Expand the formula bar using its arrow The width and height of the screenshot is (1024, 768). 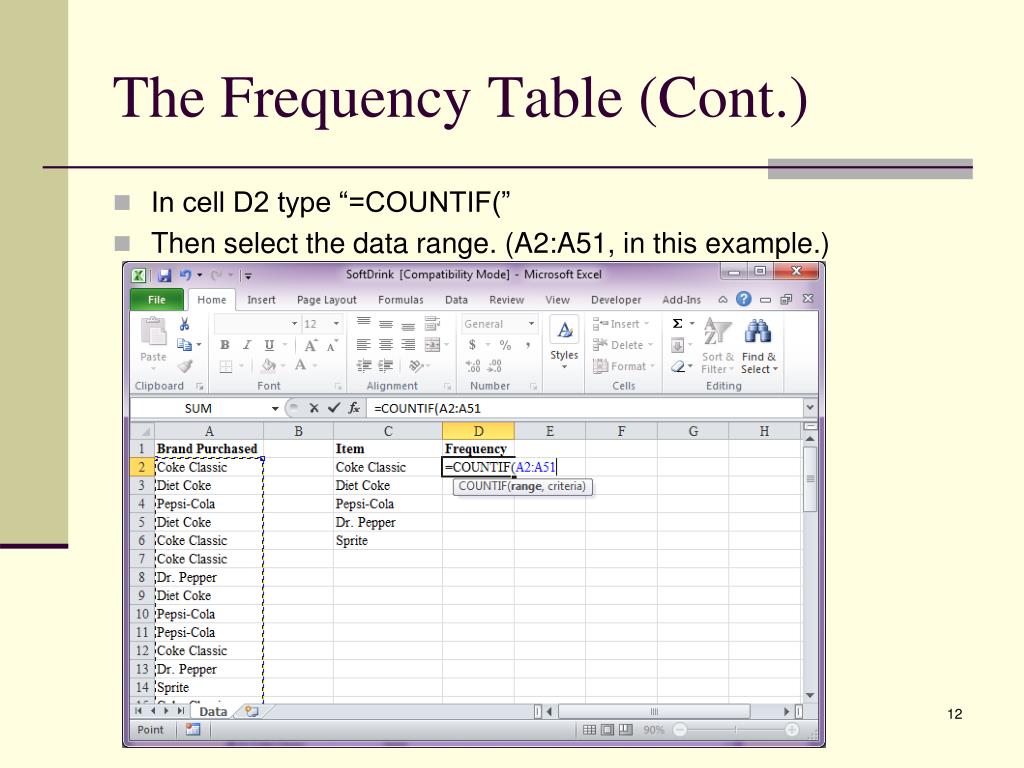[x=810, y=408]
